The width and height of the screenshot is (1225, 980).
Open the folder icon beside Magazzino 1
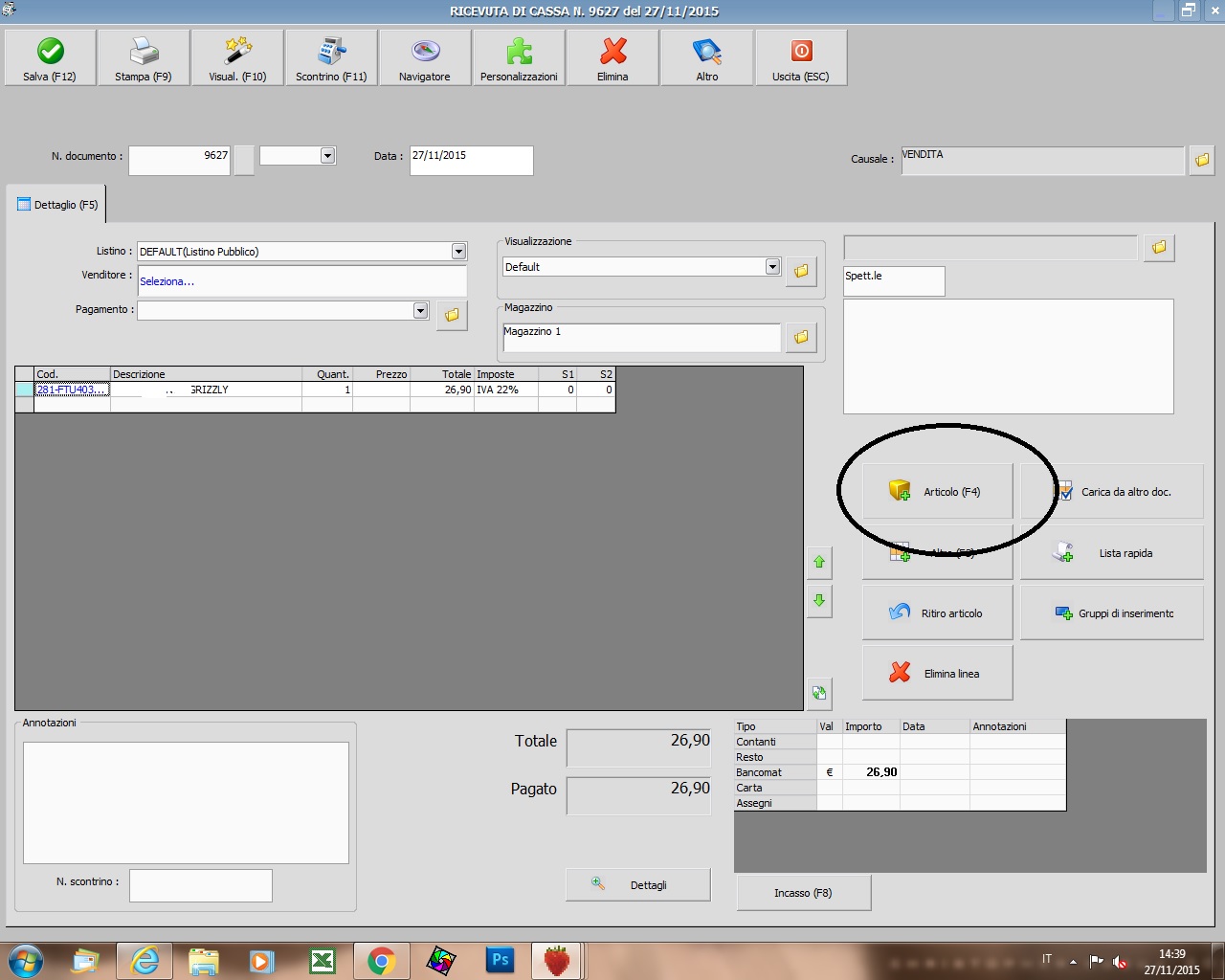pos(801,337)
